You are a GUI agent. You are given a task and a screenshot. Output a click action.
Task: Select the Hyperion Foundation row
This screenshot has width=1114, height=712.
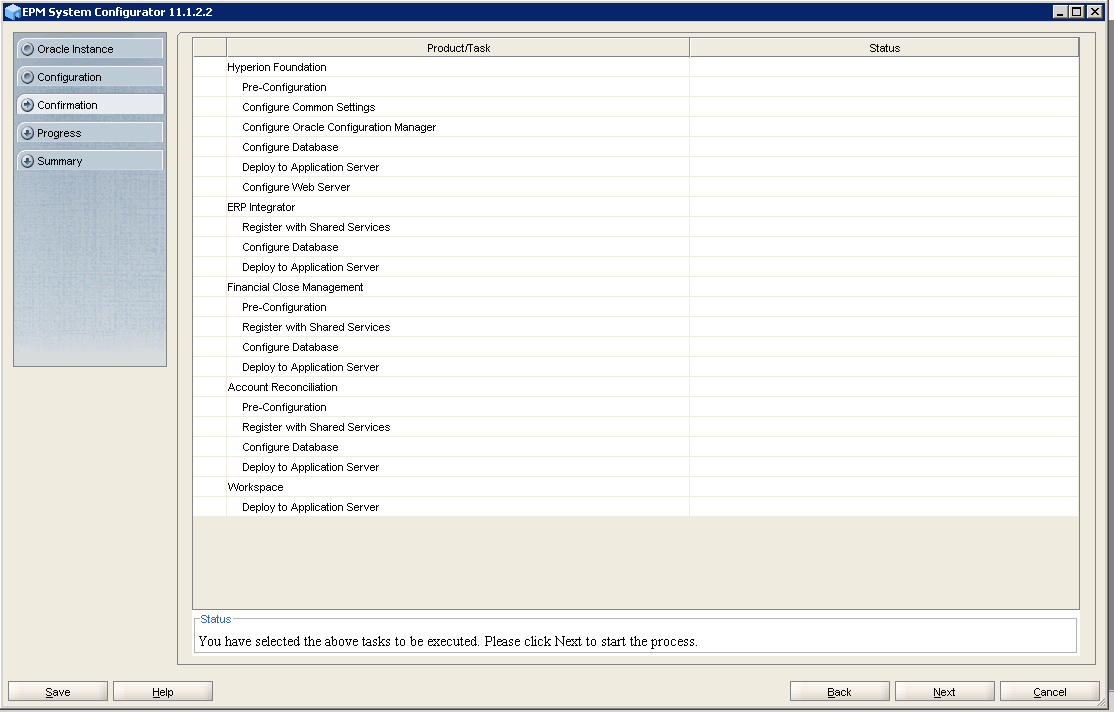point(636,67)
